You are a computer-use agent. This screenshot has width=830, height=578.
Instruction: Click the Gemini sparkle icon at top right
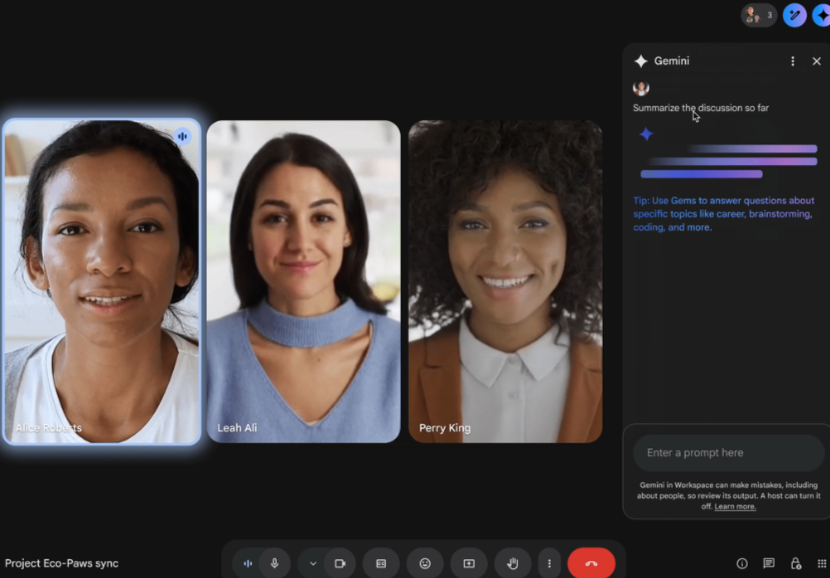click(x=822, y=15)
